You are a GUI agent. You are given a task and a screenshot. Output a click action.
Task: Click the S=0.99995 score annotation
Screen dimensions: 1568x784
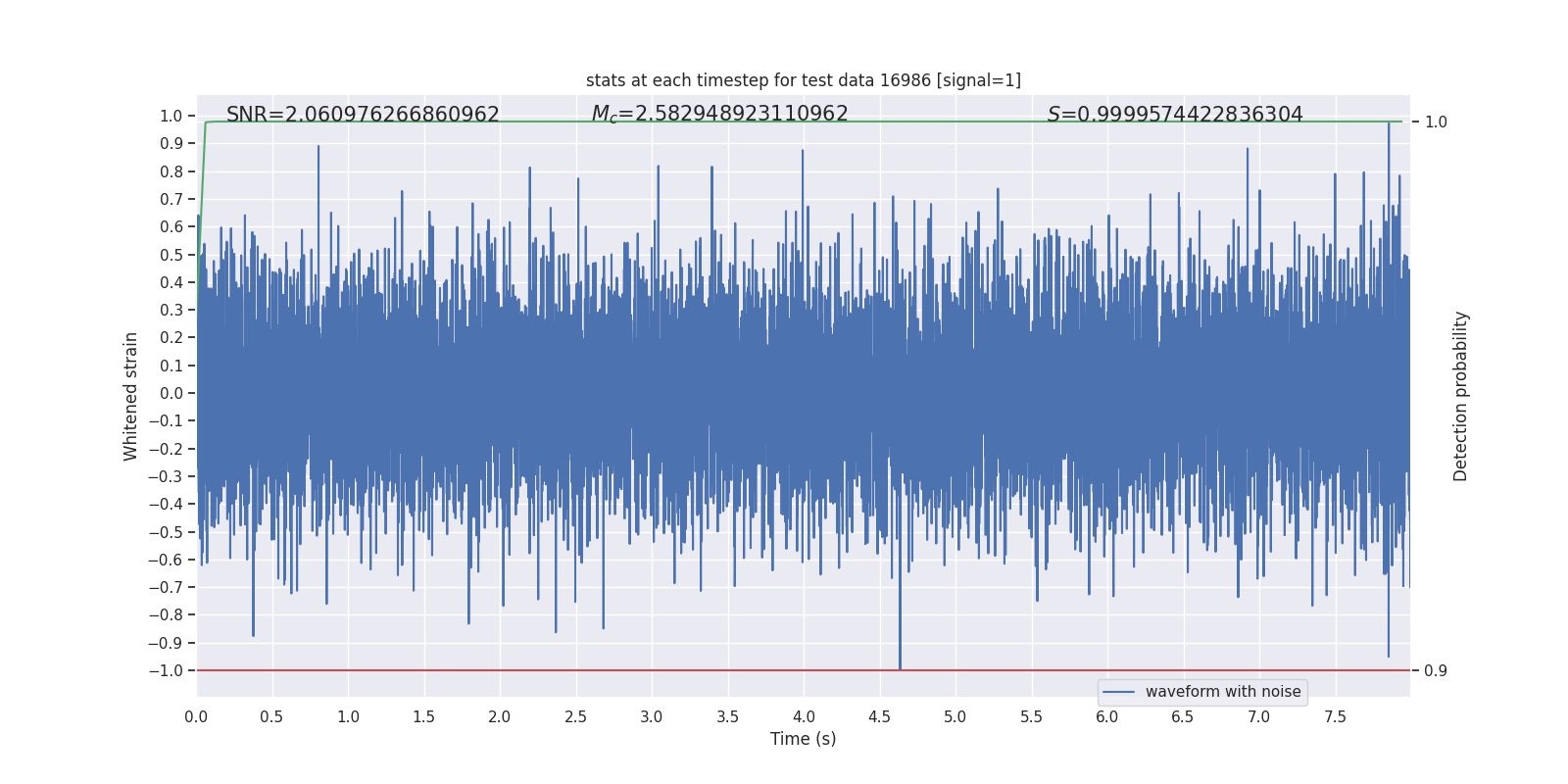1175,115
